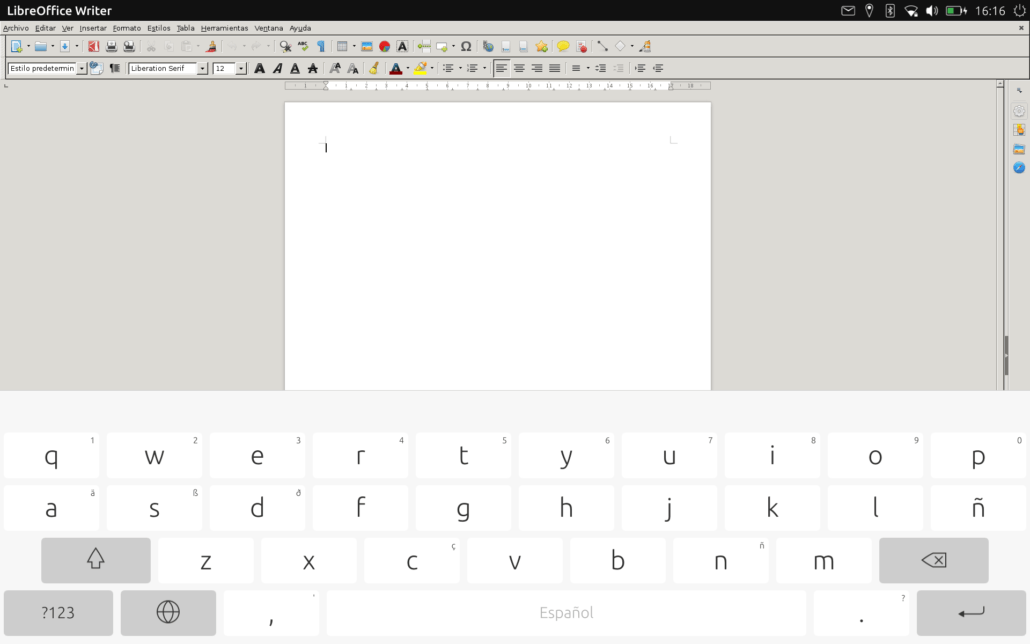The width and height of the screenshot is (1030, 644).
Task: Open bullet list style dropdown arrow
Action: pyautogui.click(x=460, y=68)
